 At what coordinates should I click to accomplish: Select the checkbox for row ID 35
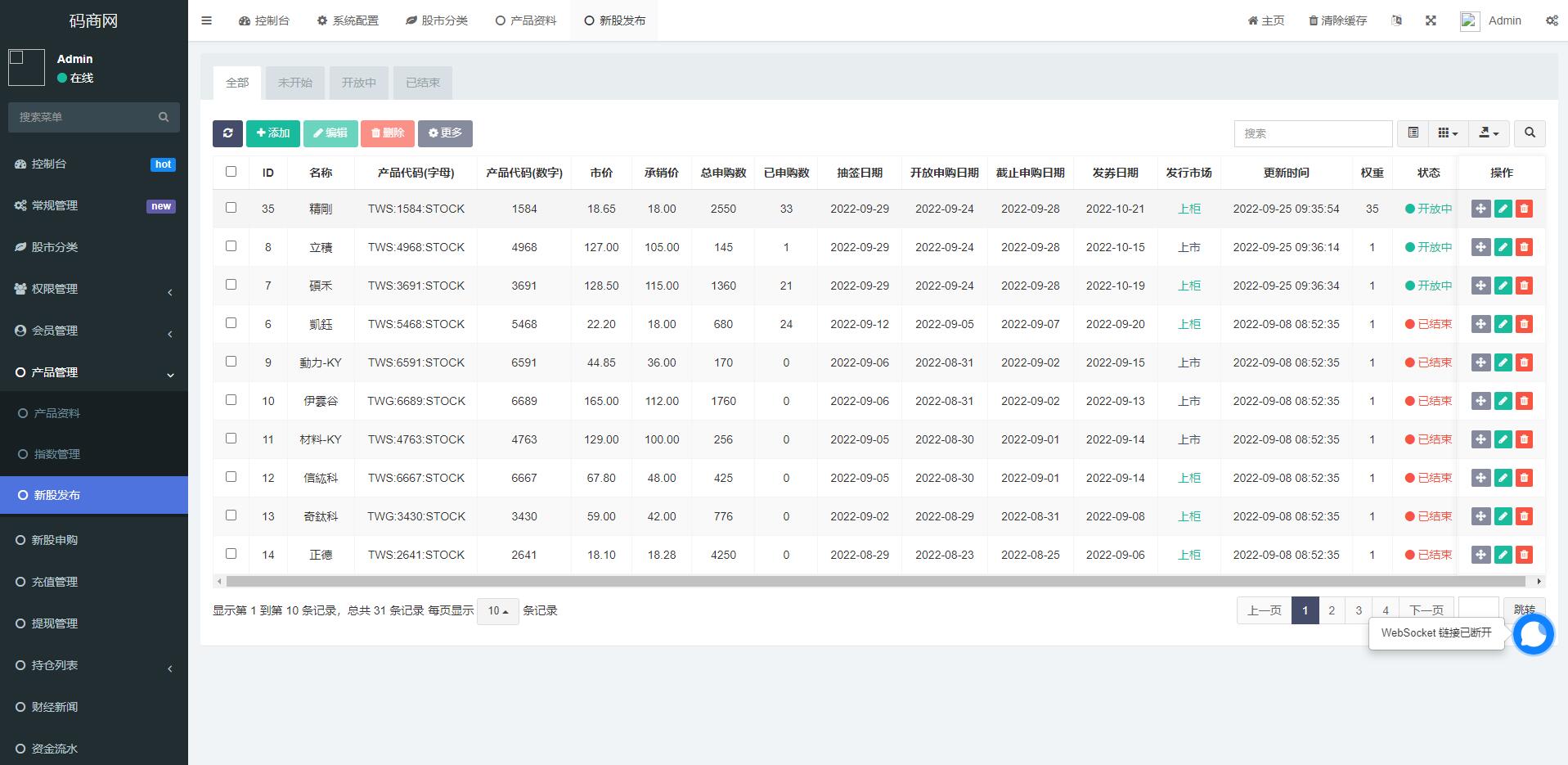pyautogui.click(x=231, y=208)
